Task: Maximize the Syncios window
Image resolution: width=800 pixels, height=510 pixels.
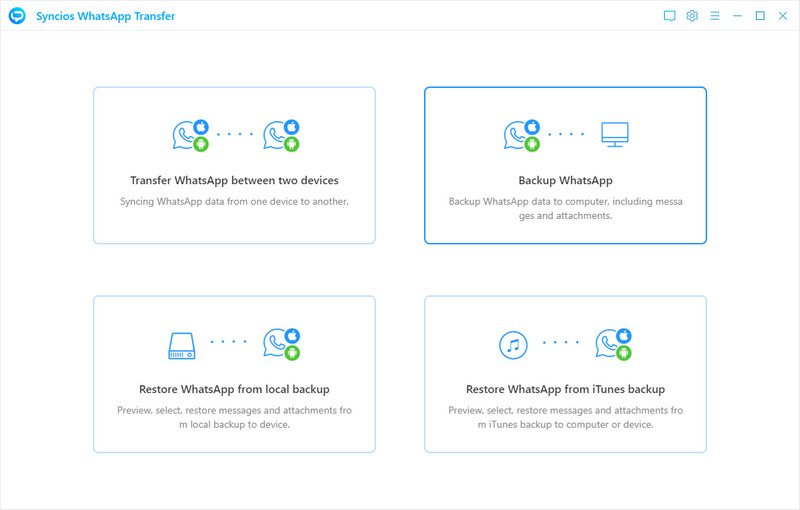Action: [x=760, y=16]
